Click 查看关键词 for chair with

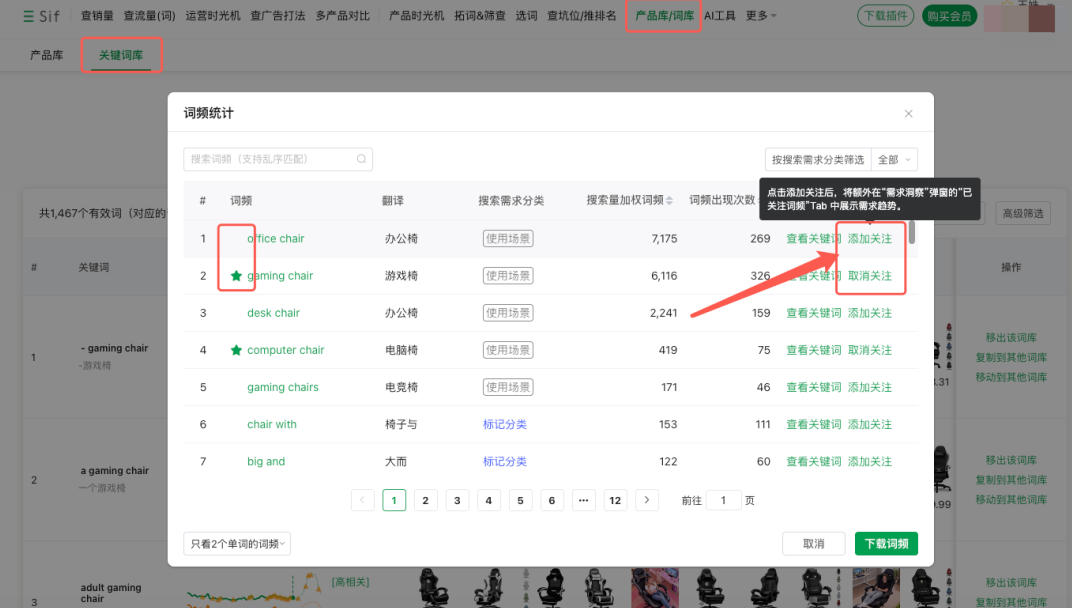pos(814,424)
